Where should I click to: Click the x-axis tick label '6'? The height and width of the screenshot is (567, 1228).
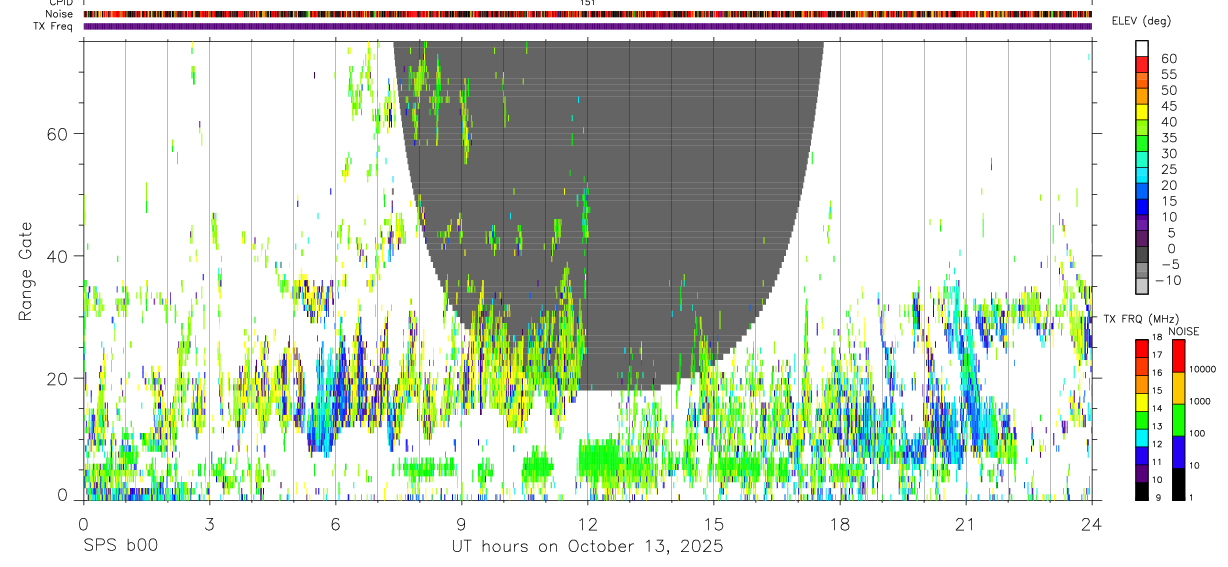(335, 524)
